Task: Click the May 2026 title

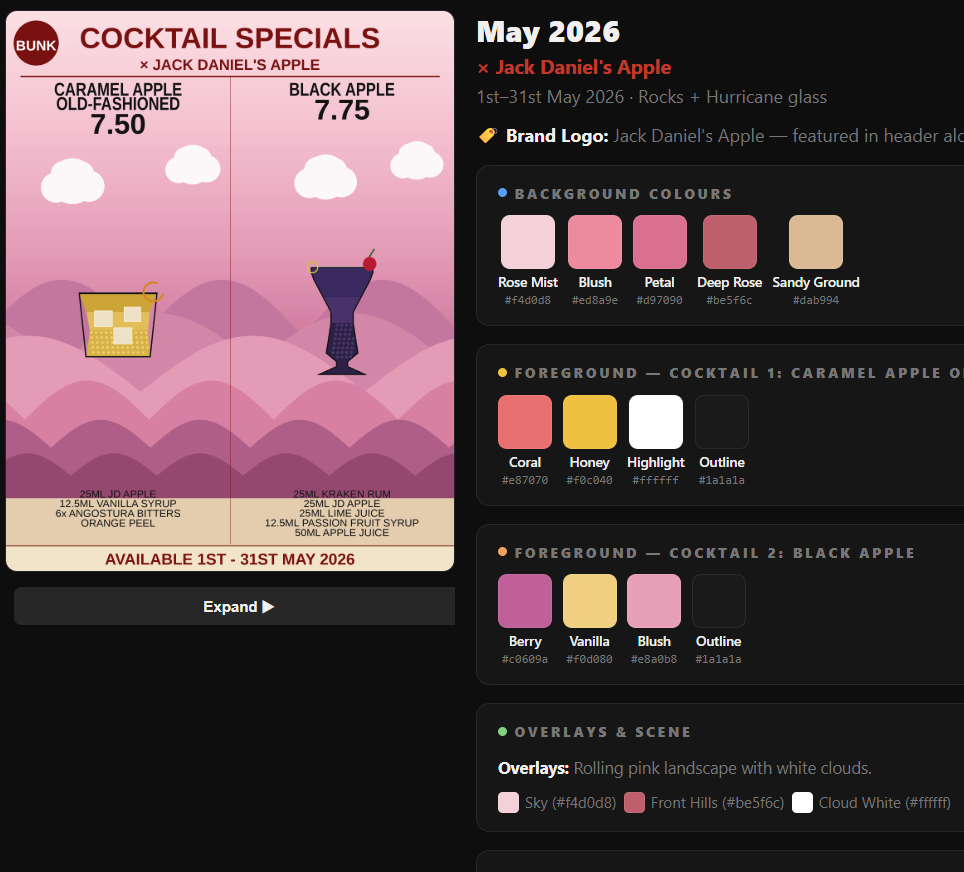Action: [548, 32]
